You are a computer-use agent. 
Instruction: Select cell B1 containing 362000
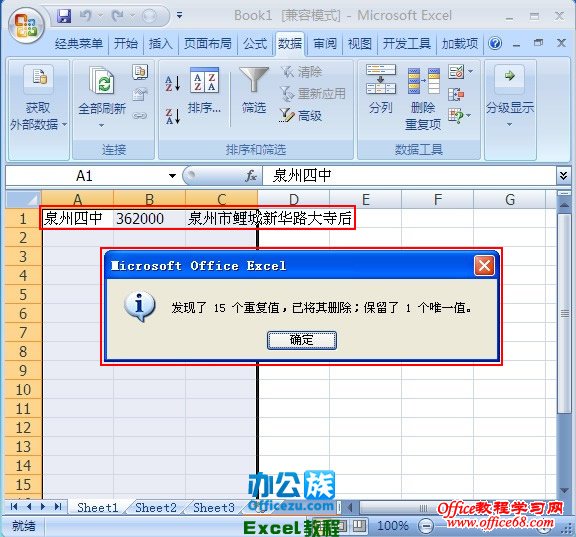click(x=149, y=219)
